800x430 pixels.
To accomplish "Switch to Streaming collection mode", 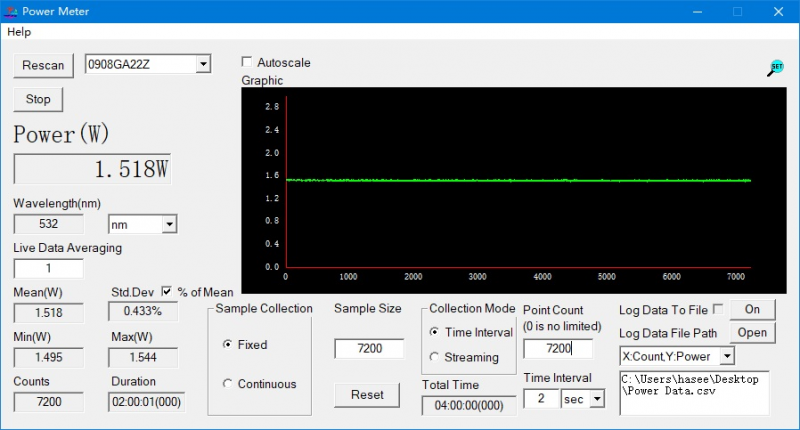I will (434, 357).
